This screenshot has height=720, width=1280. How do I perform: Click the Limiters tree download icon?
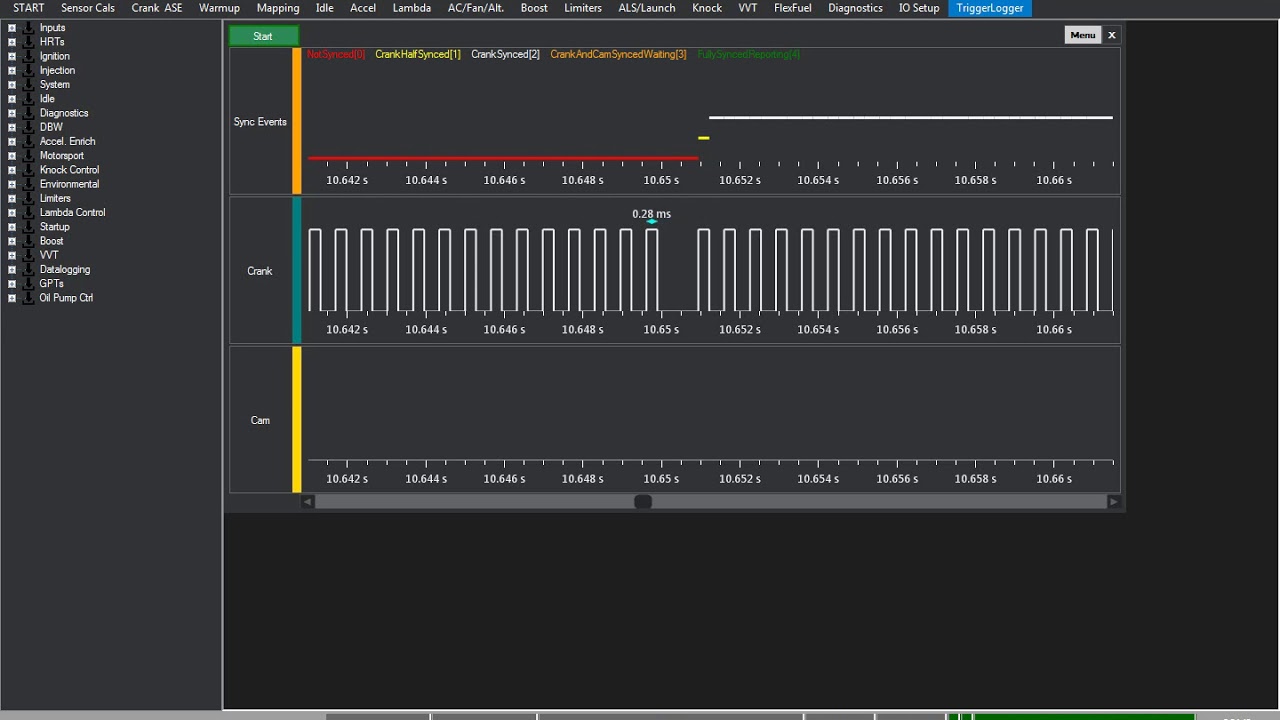click(27, 198)
